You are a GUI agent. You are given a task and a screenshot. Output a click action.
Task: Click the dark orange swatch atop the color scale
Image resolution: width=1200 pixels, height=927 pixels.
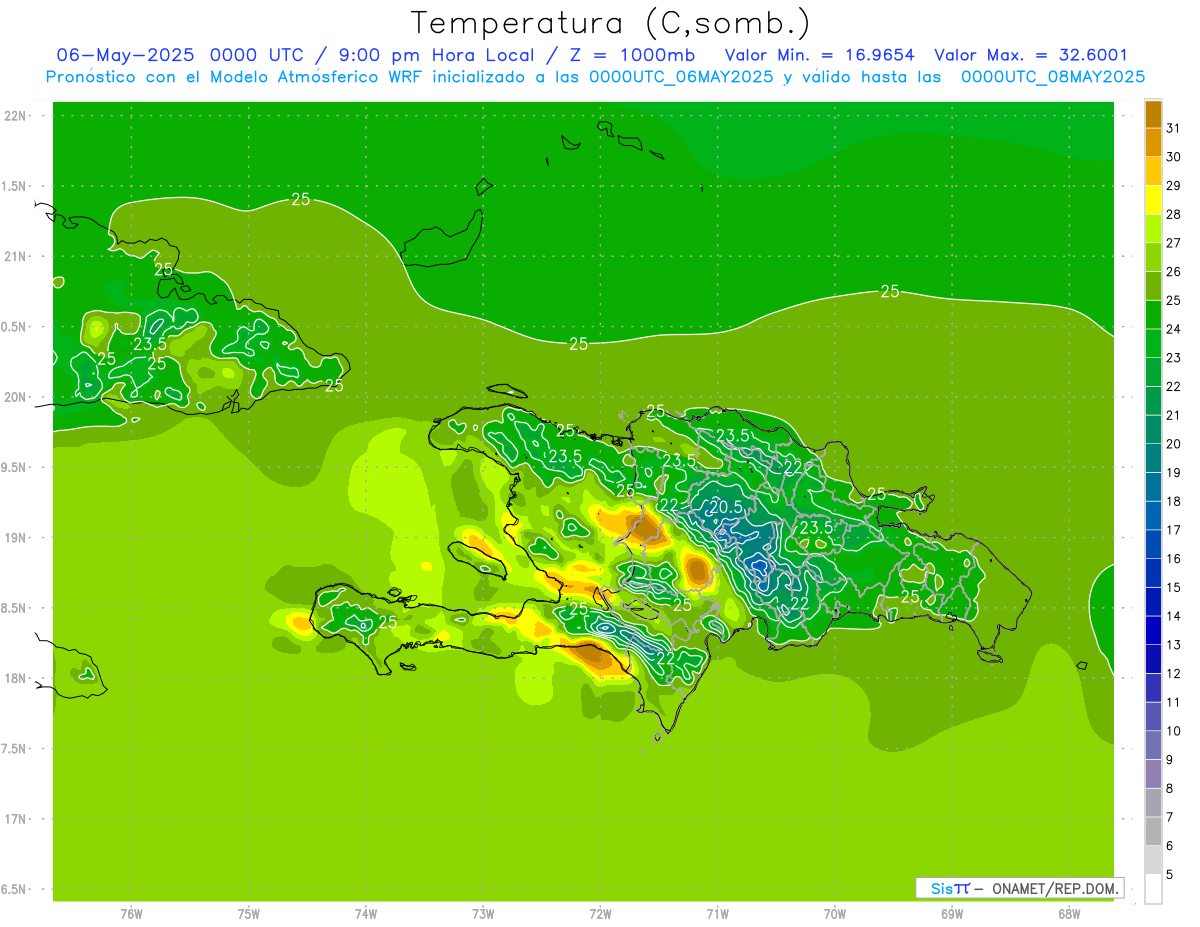click(1153, 114)
